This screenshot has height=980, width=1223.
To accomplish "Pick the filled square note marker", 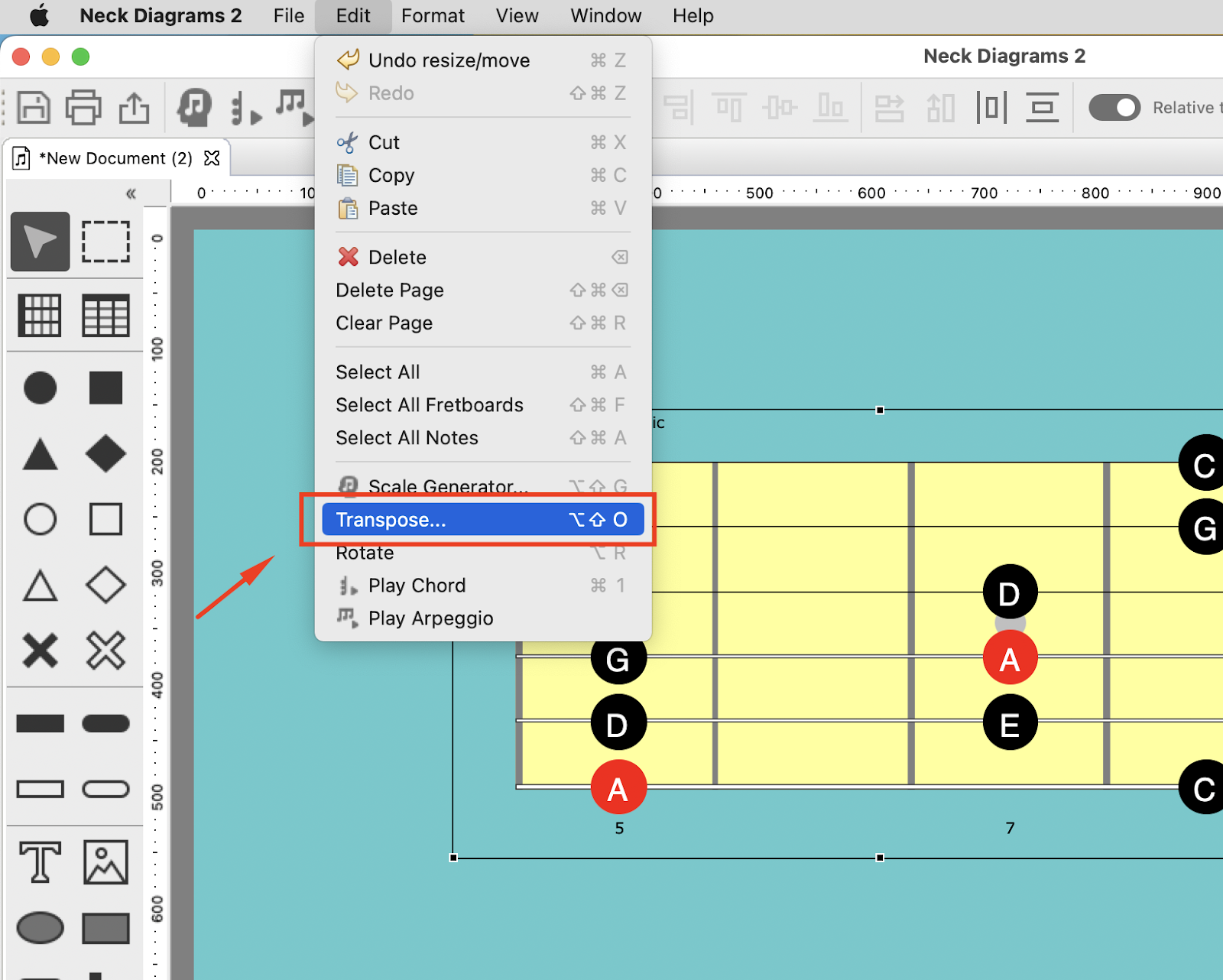I will 105,388.
